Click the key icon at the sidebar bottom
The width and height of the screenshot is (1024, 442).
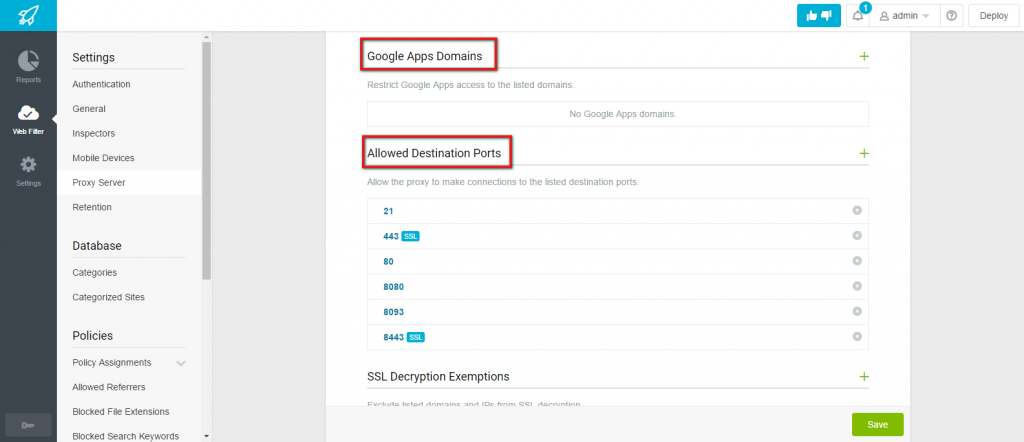[x=28, y=426]
